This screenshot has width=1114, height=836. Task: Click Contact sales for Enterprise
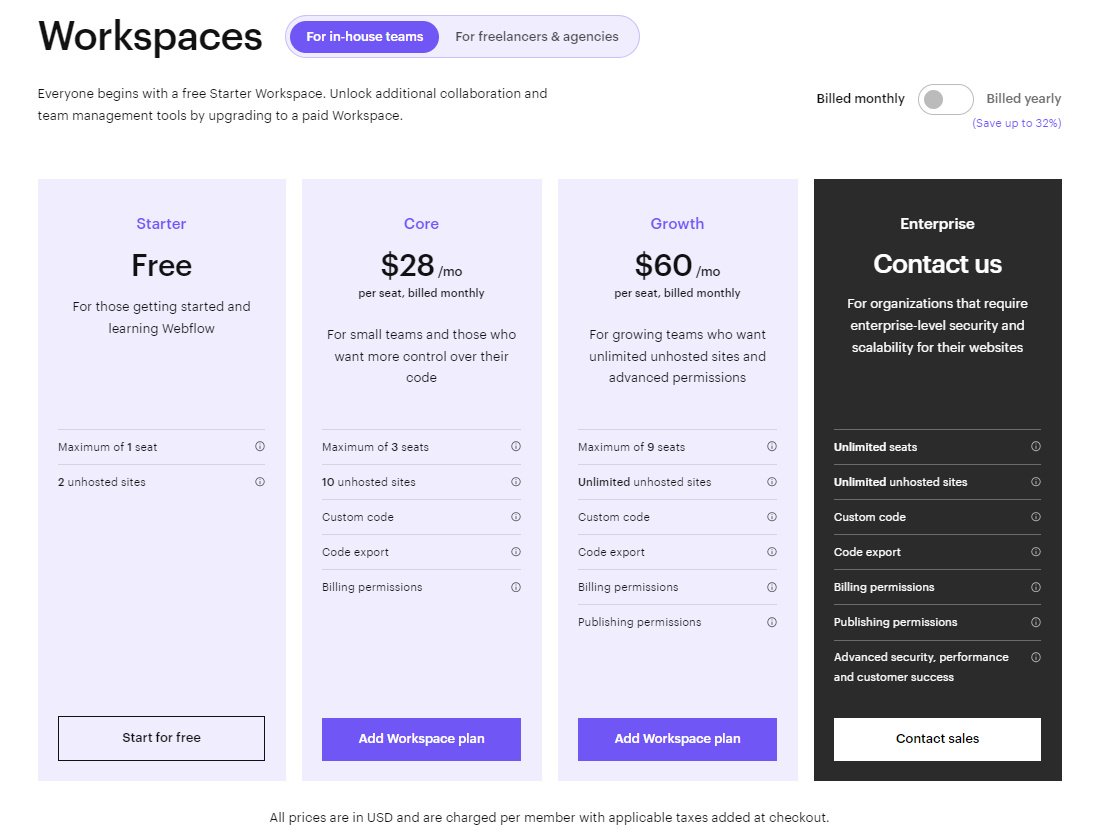pyautogui.click(x=937, y=739)
